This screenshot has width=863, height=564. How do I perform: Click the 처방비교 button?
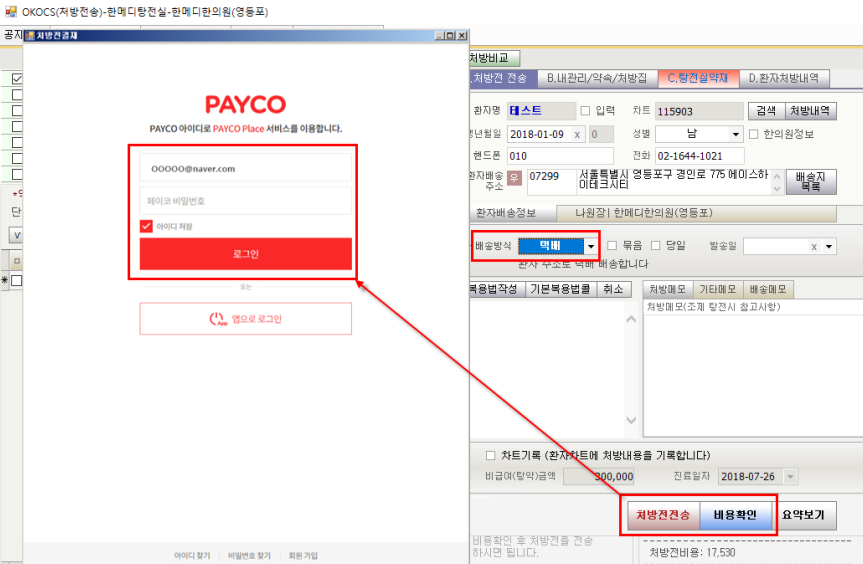(x=493, y=58)
